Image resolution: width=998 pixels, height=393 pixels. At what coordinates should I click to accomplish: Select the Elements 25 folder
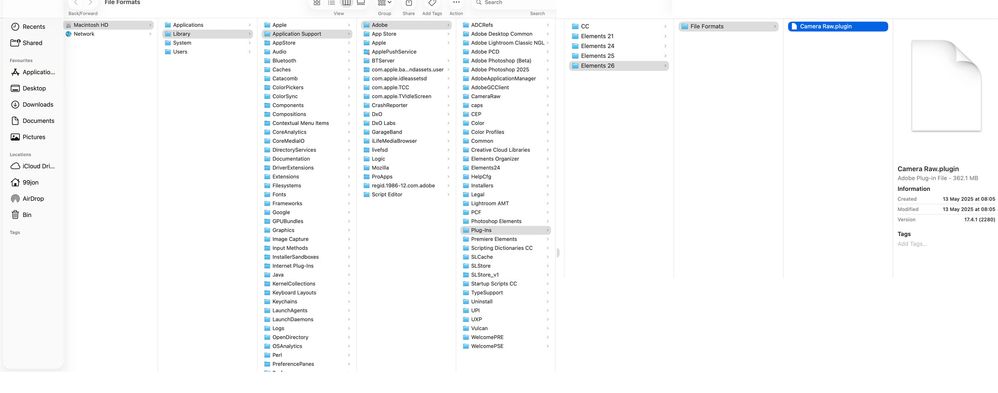(619, 56)
